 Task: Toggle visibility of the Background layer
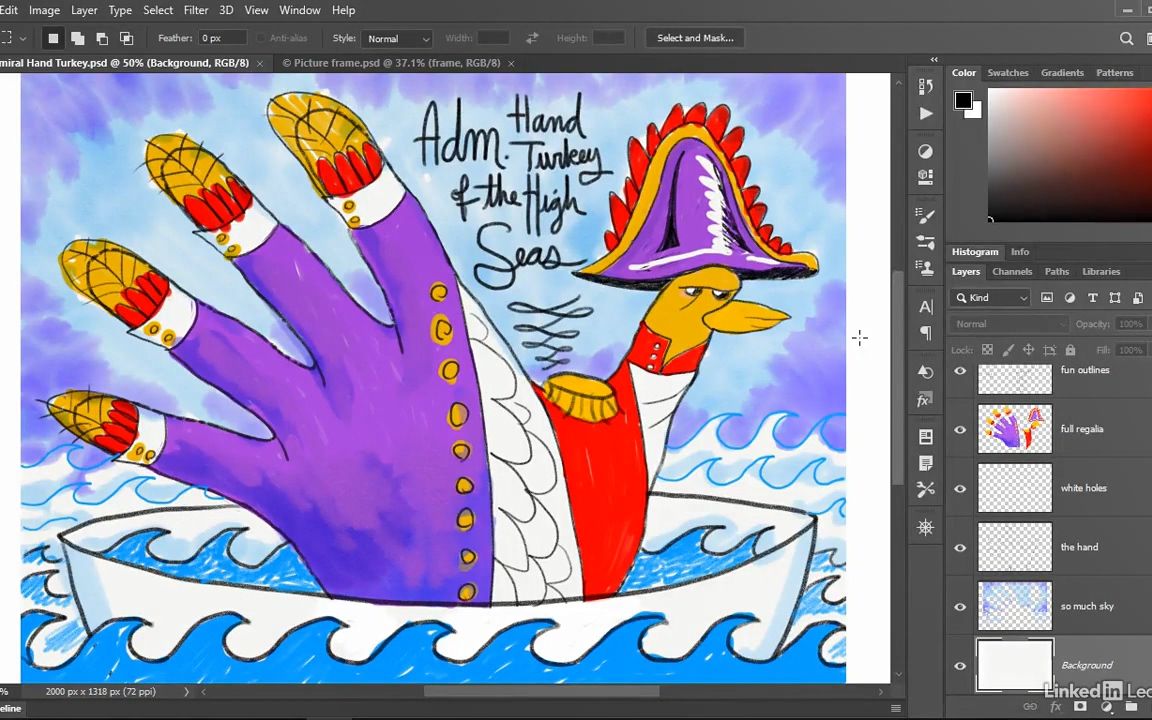click(960, 665)
